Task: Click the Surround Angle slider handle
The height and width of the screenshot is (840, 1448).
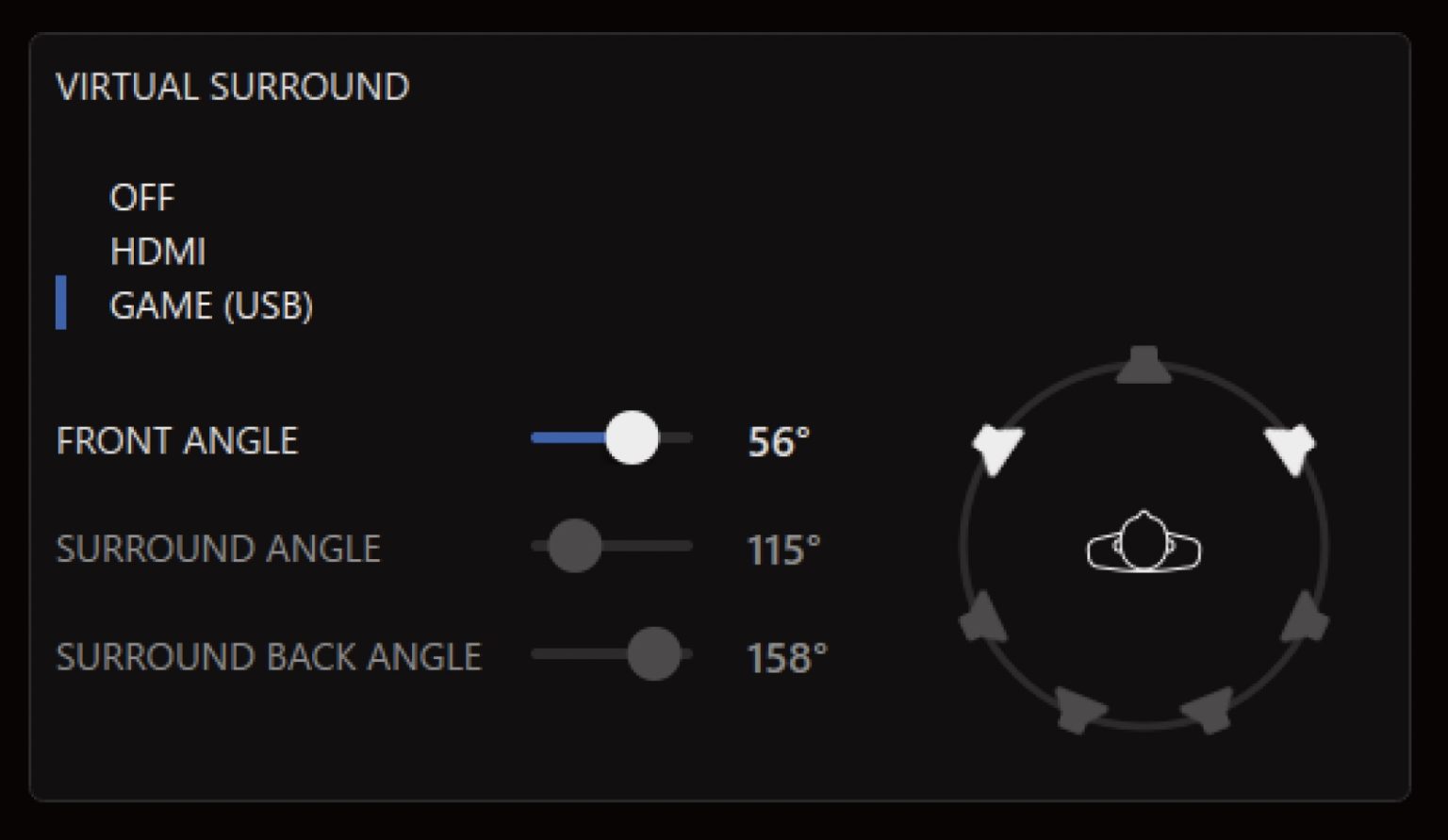Action: point(575,546)
